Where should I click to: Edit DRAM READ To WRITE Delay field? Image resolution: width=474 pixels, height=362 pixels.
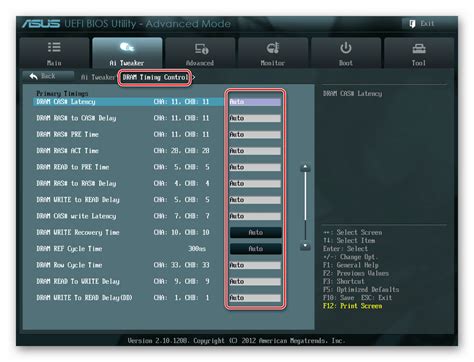(x=255, y=282)
